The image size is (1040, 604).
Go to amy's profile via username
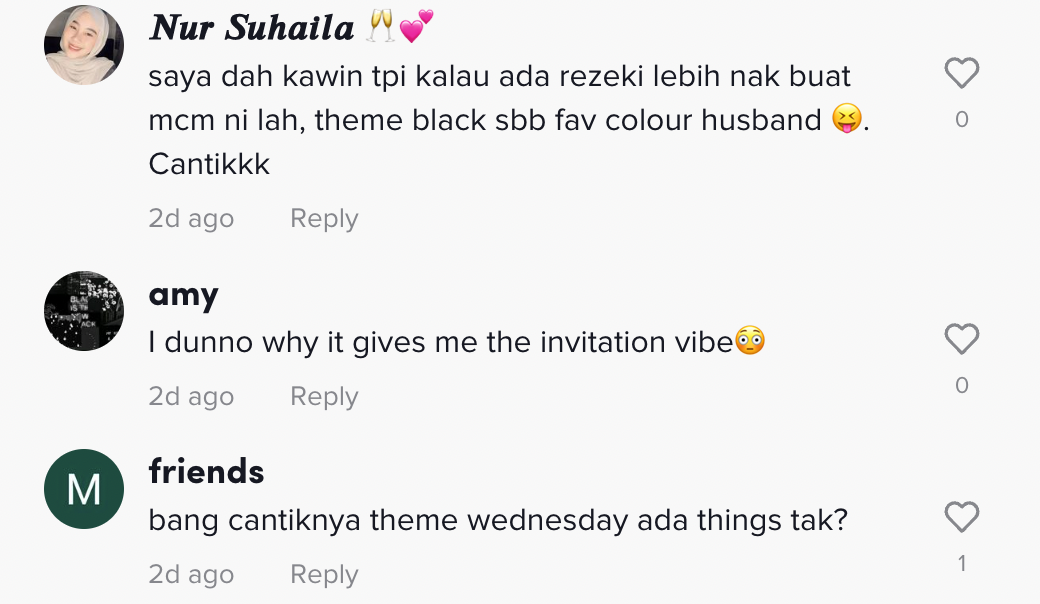[183, 295]
